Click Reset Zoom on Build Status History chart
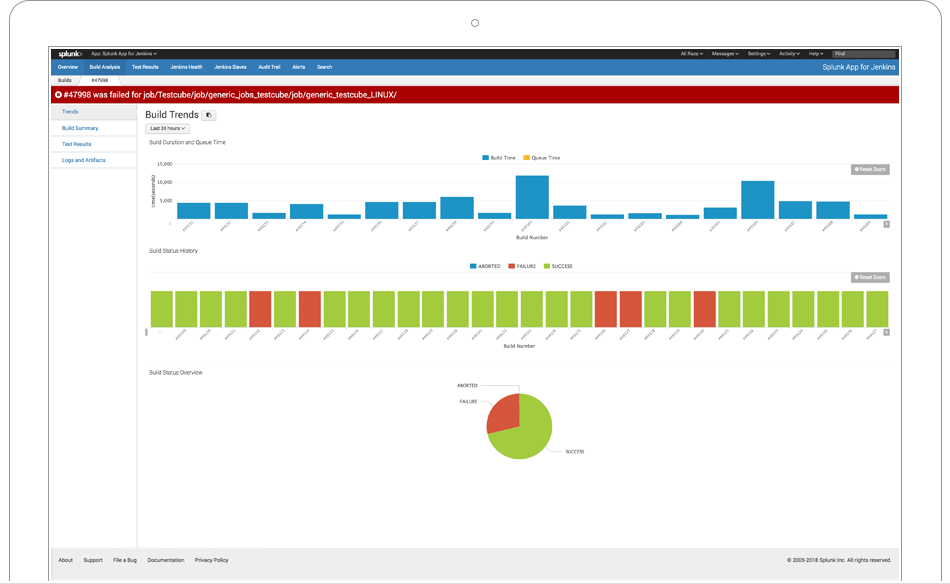Image resolution: width=950 pixels, height=584 pixels. click(870, 277)
